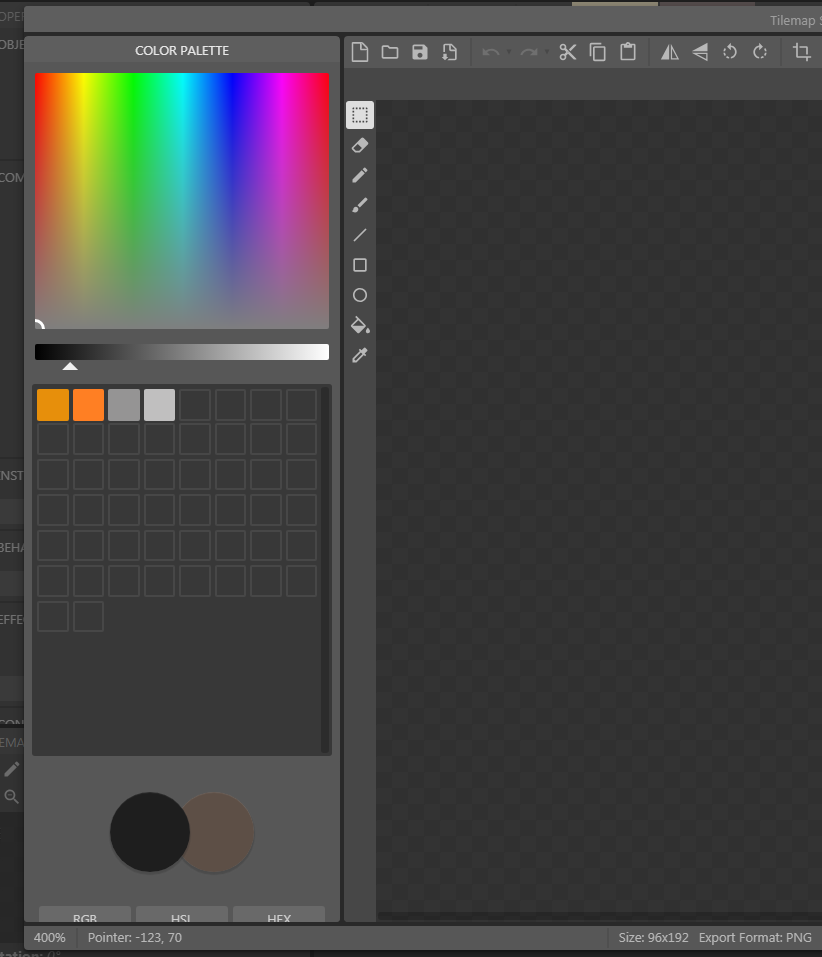Mirror the image horizontally
Viewport: 822px width, 957px height.
tap(670, 52)
